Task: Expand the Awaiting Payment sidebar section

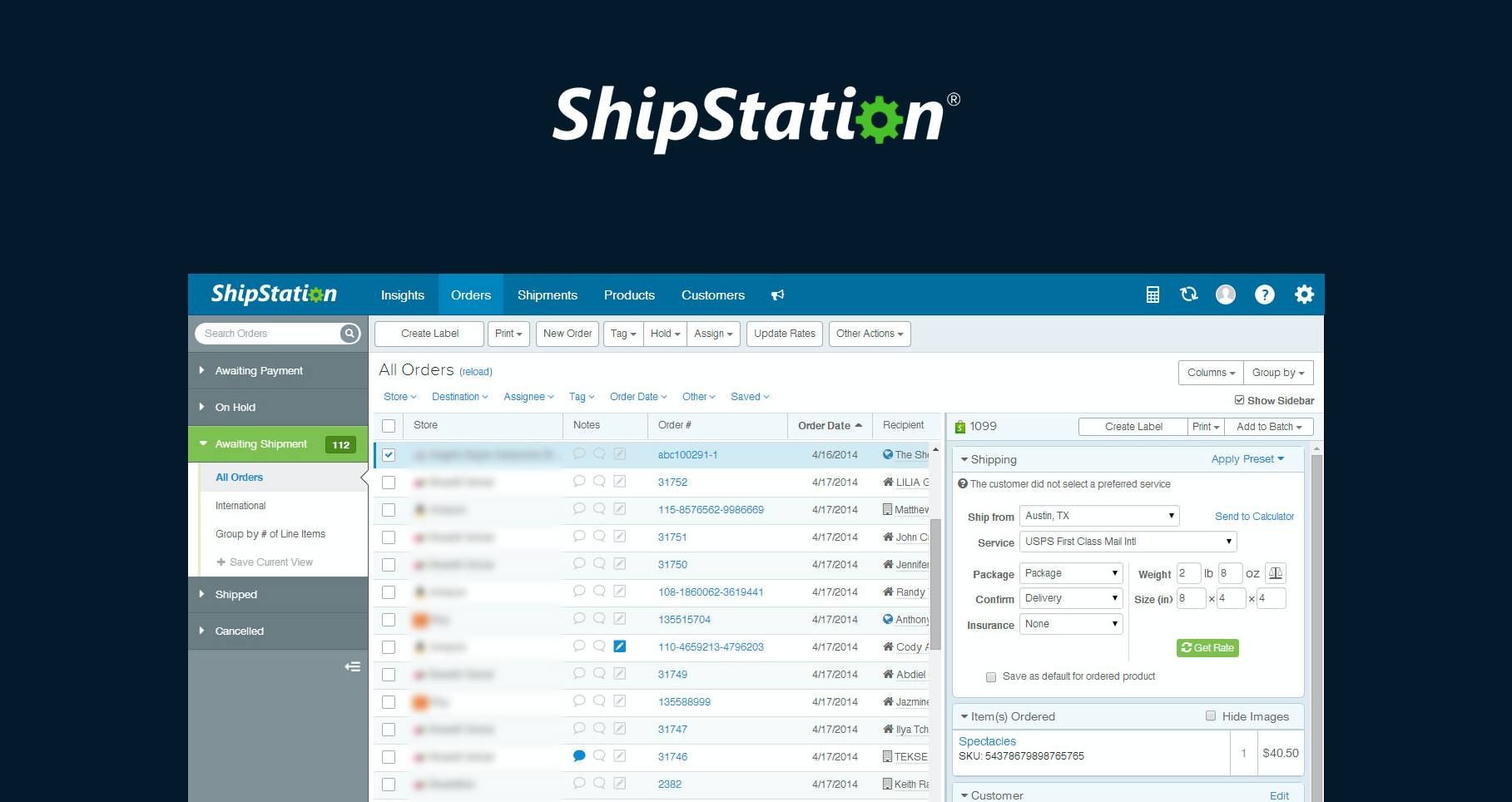Action: [x=258, y=371]
